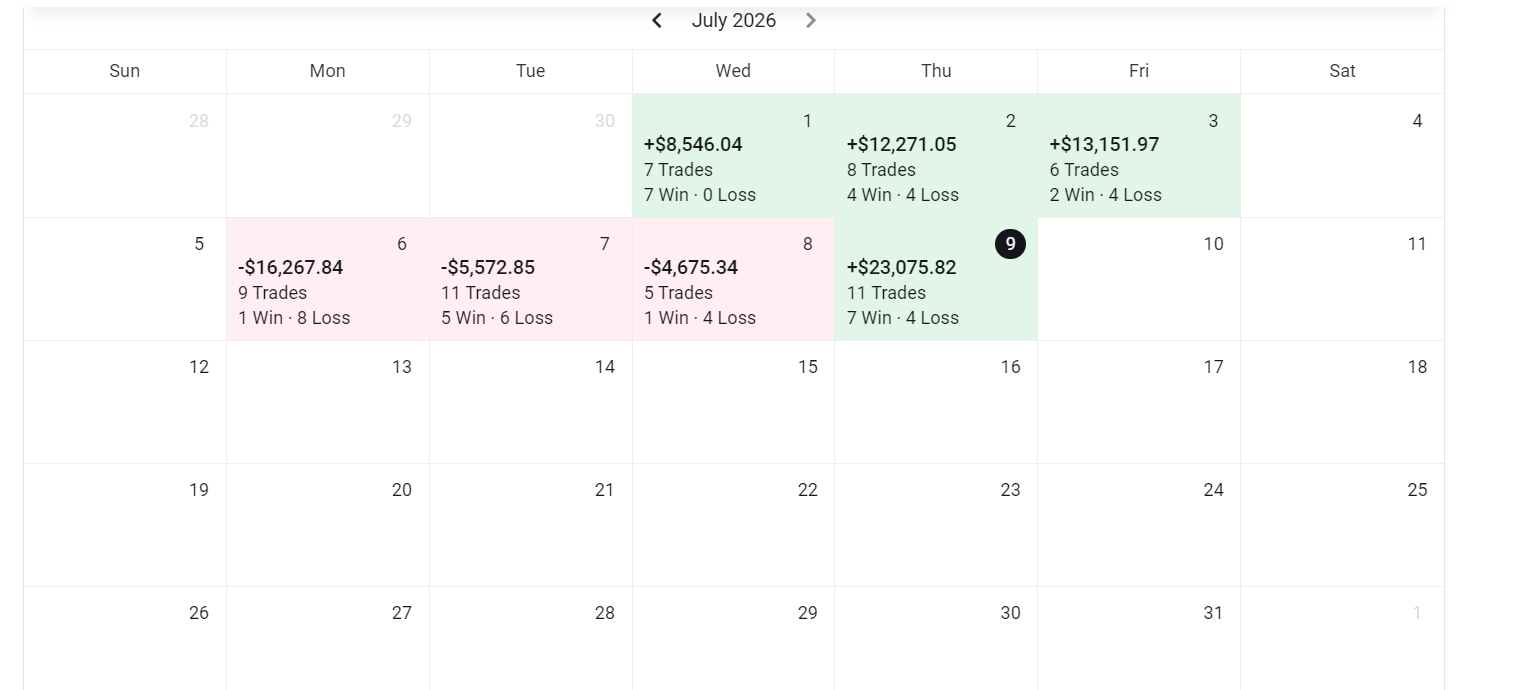The height and width of the screenshot is (690, 1533).
Task: Advance to next month with right chevron
Action: [x=811, y=20]
